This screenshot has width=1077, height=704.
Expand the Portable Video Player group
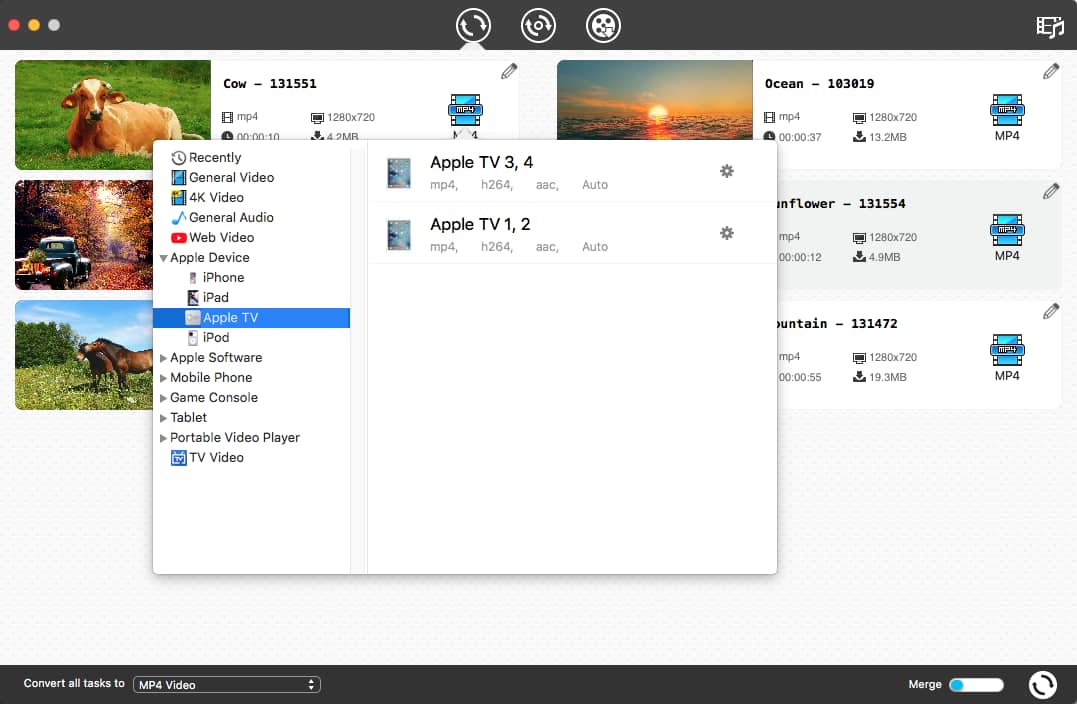point(163,438)
